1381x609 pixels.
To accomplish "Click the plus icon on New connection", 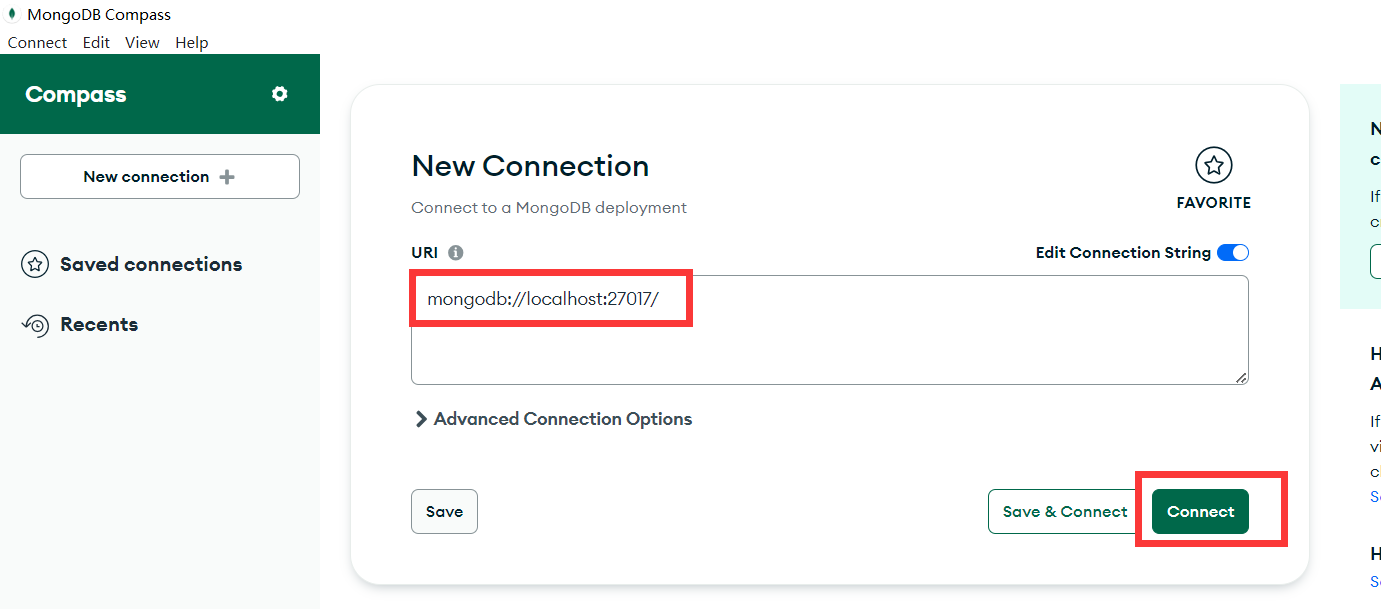I will 227,177.
